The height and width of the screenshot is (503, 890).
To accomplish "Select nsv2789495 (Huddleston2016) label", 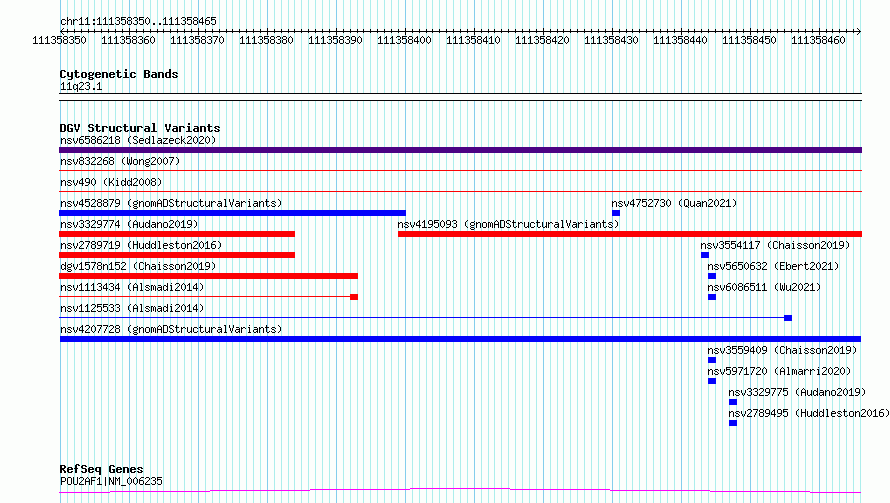I will pos(809,413).
